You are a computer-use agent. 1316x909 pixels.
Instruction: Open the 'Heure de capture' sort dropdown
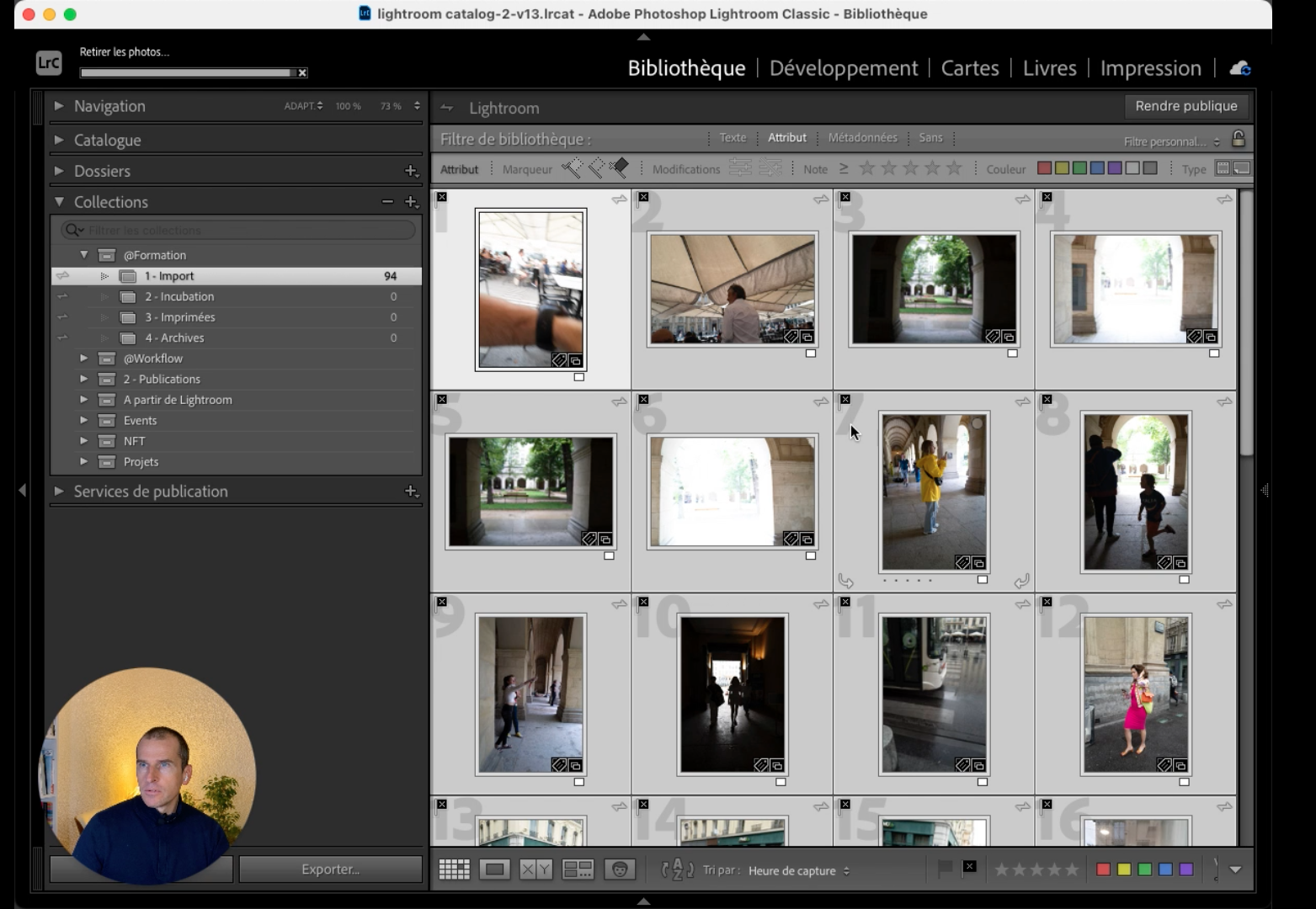pos(798,870)
